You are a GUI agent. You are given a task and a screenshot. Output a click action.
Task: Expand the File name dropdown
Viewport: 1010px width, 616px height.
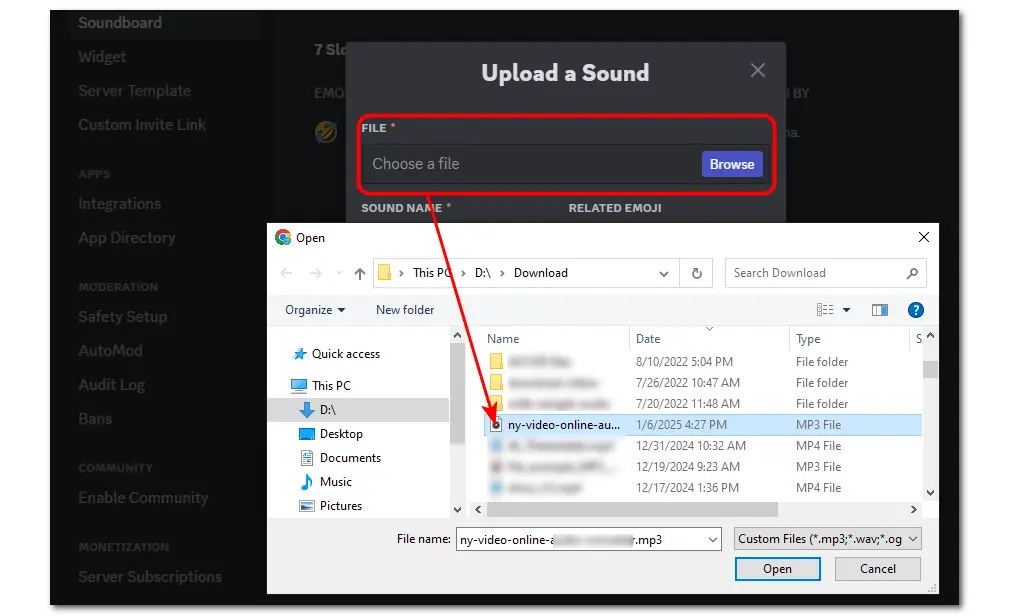(712, 539)
